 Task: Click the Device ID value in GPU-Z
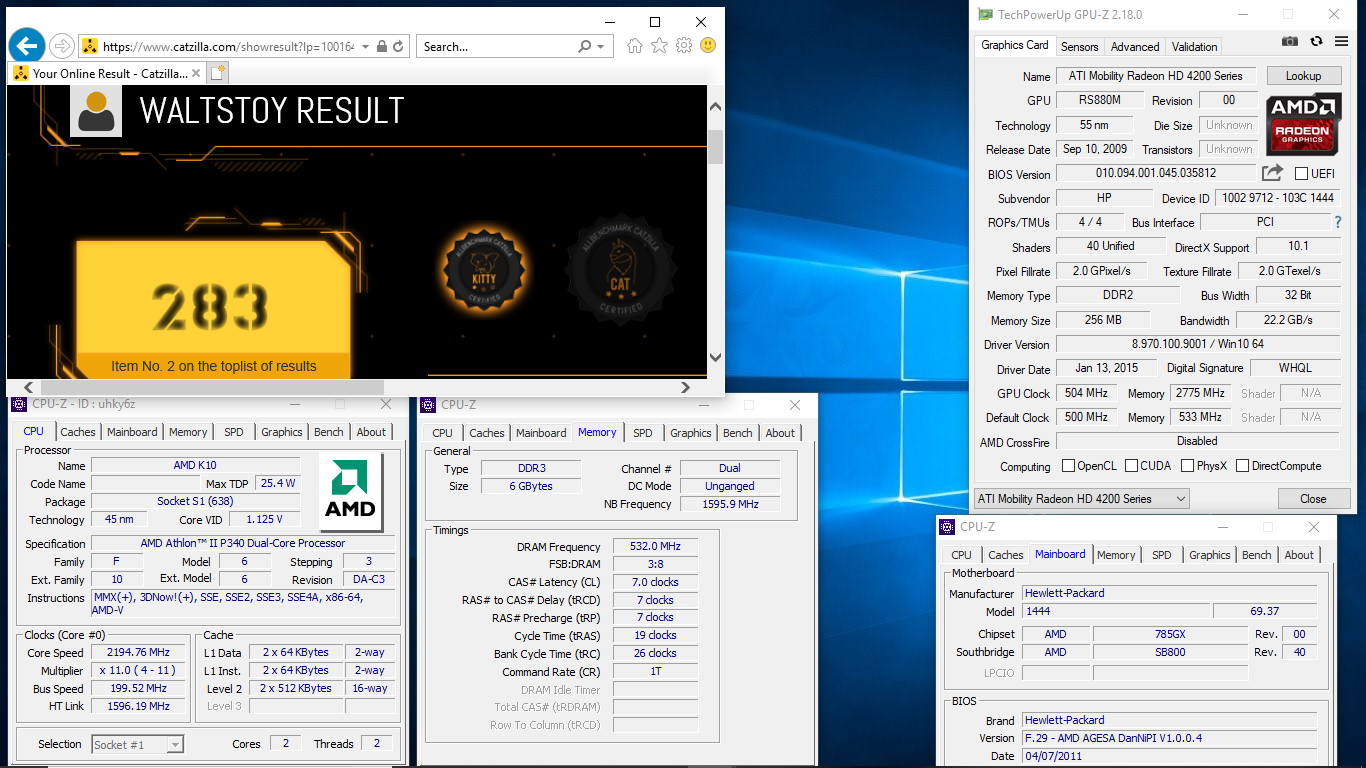1277,198
